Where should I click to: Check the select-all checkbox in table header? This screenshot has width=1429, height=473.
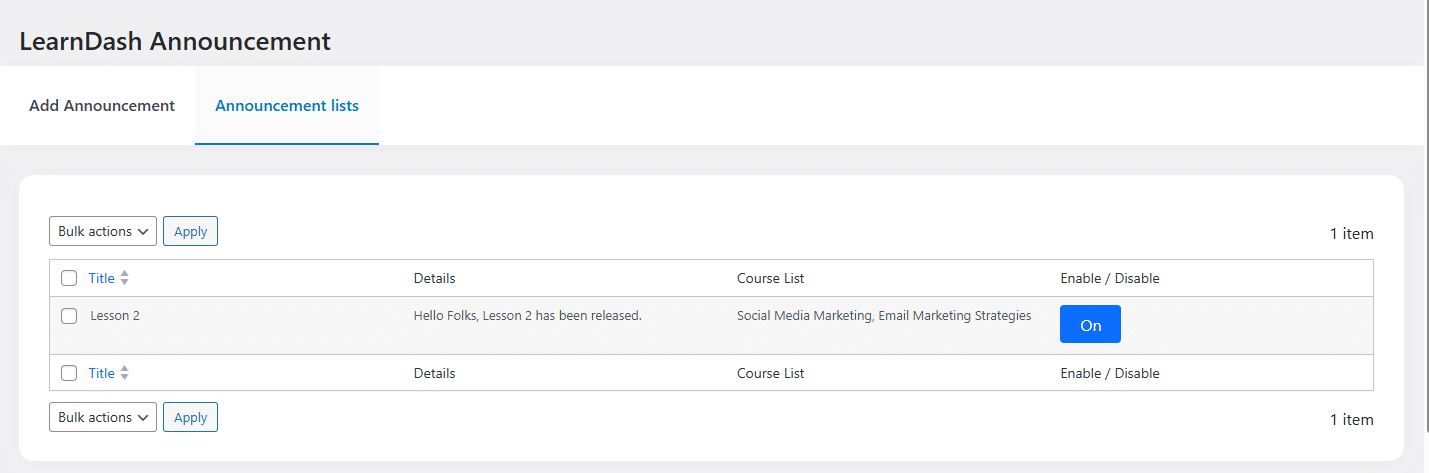tap(69, 278)
